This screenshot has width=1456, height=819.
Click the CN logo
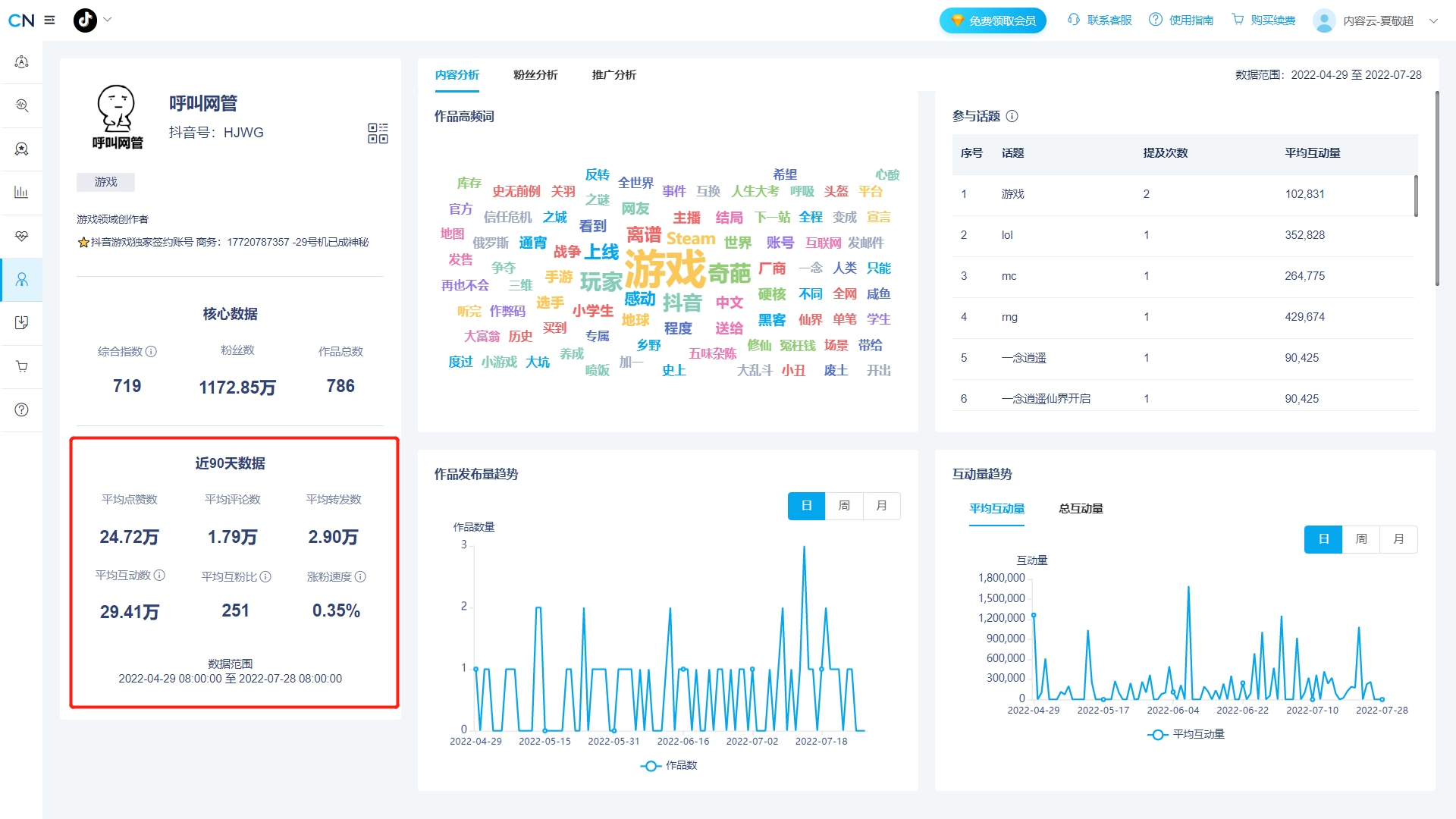coord(21,20)
